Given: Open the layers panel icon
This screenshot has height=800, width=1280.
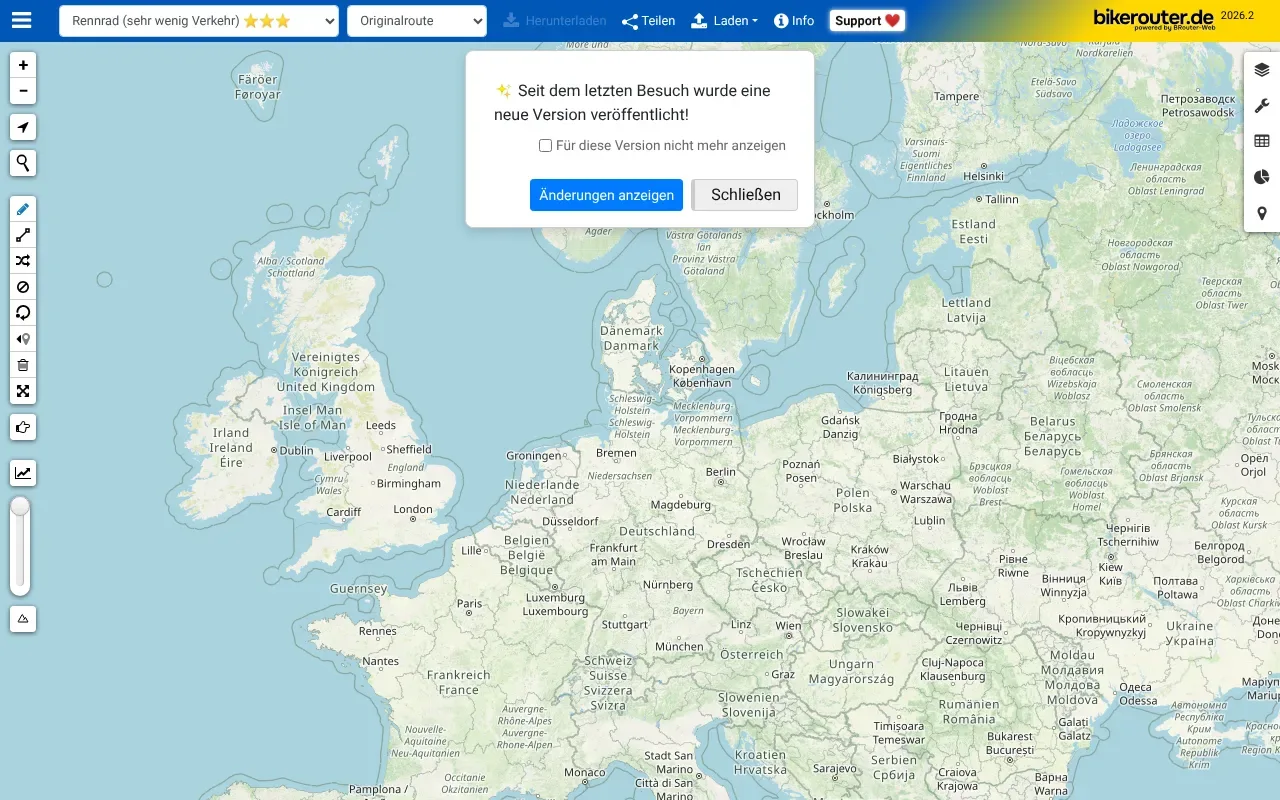Looking at the screenshot, I should pyautogui.click(x=1262, y=70).
